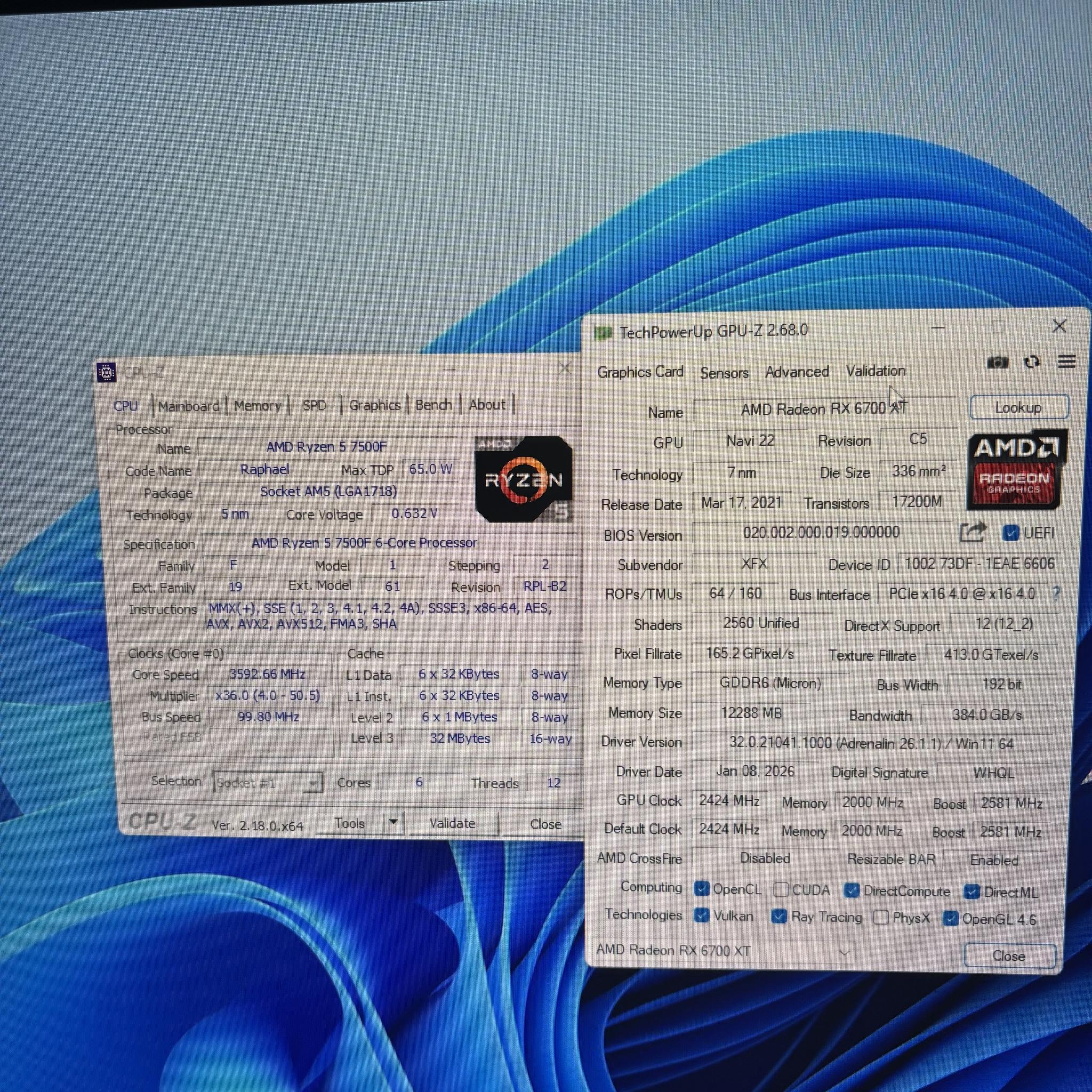Expand the Tools dropdown arrow in CPU-Z

click(x=394, y=822)
